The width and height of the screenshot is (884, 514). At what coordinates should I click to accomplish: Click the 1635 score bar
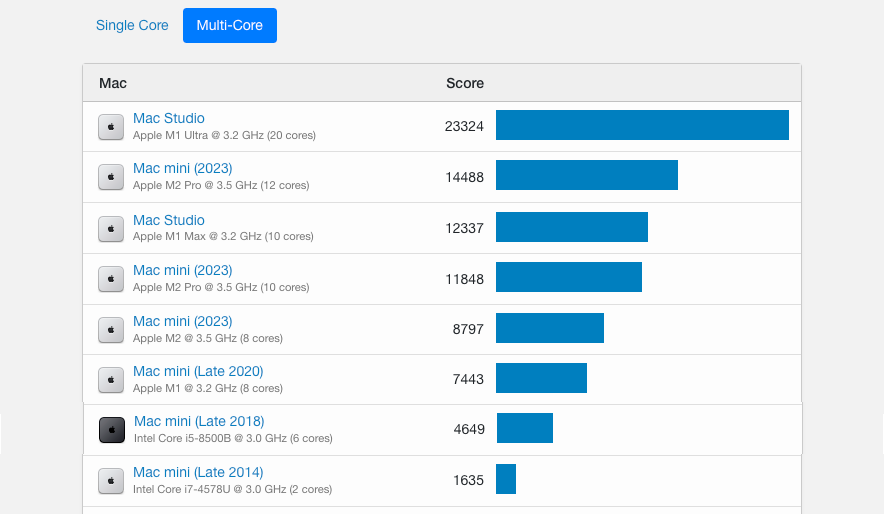tap(506, 479)
